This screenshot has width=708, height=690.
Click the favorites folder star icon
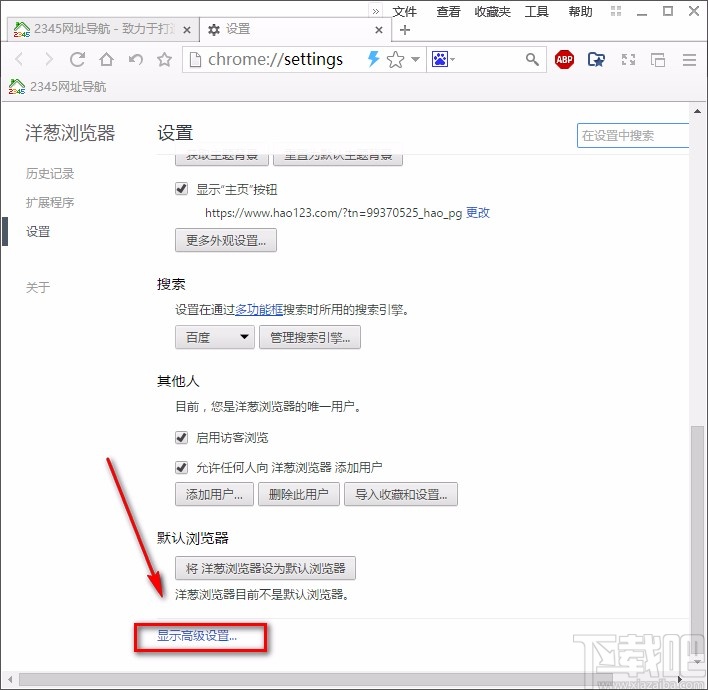[x=596, y=59]
